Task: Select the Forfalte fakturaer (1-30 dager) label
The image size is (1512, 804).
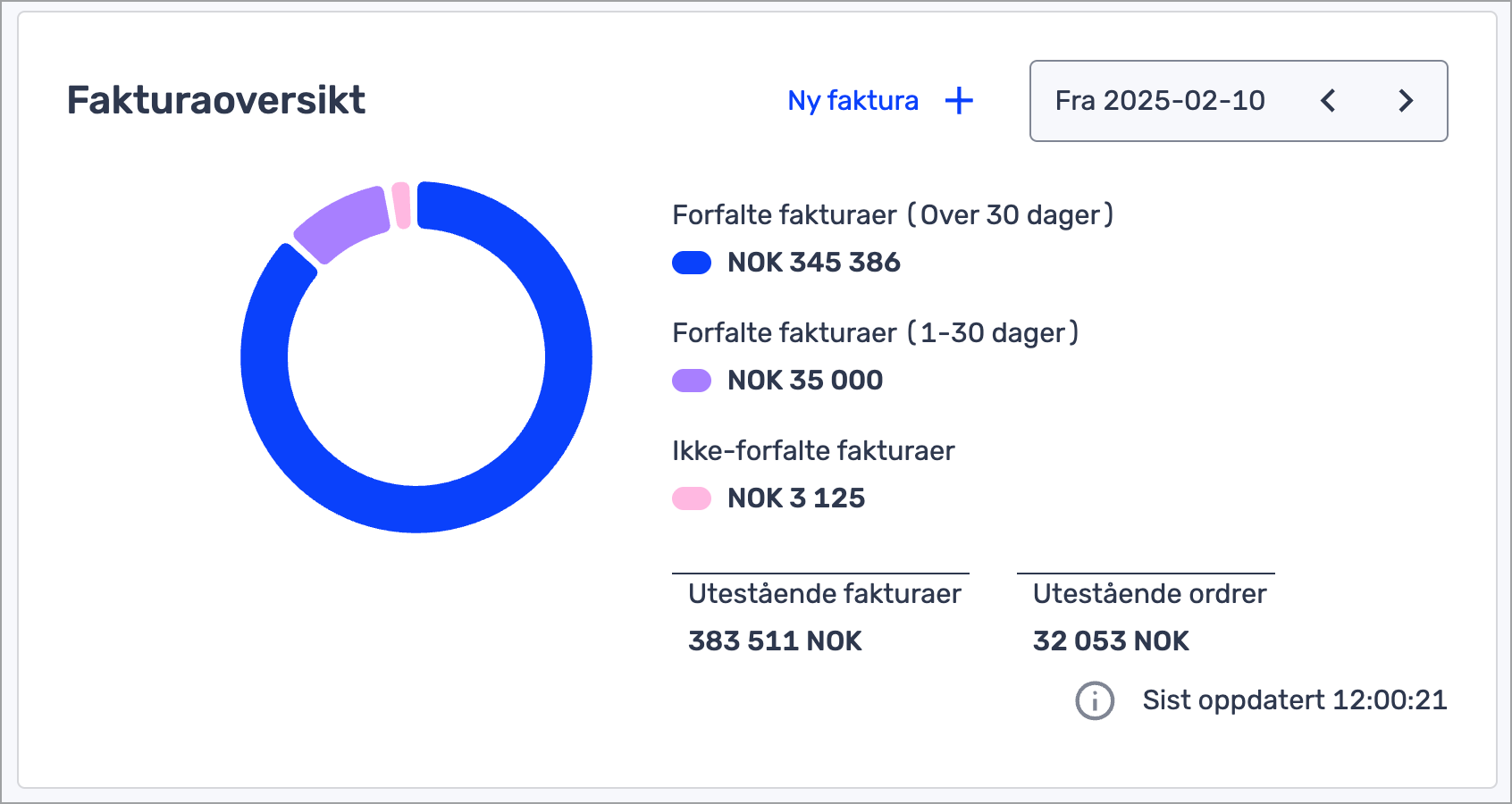Action: tap(875, 333)
